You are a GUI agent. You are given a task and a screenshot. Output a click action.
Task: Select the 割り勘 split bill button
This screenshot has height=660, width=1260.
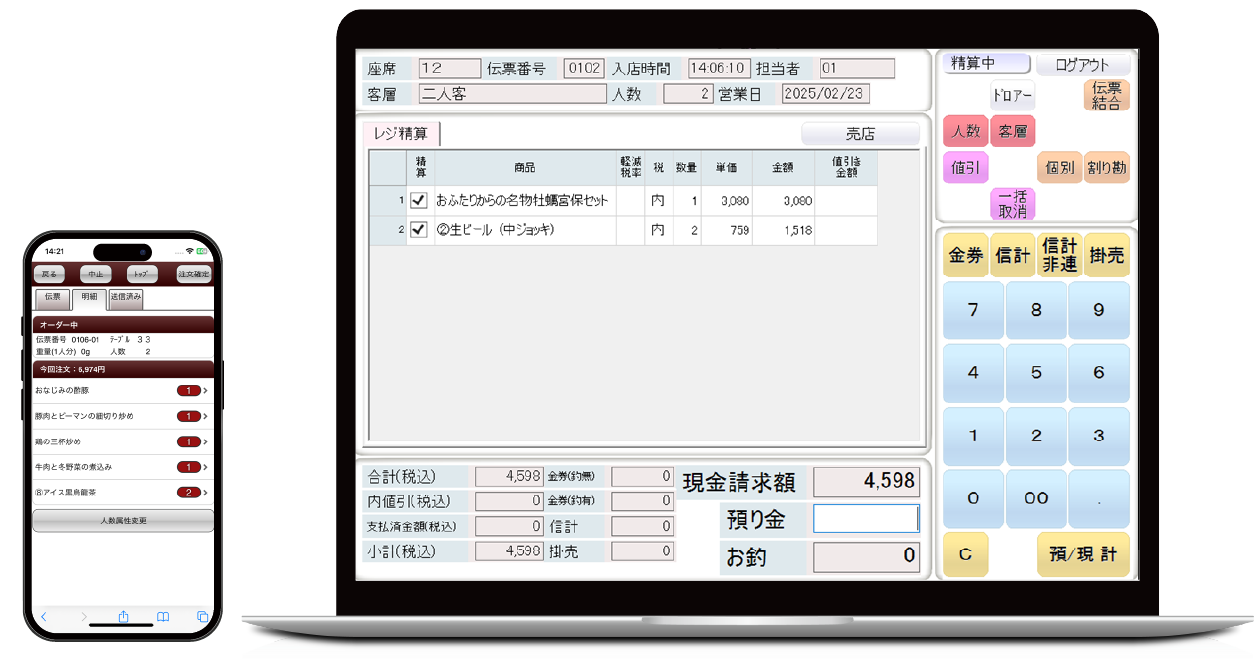(1106, 168)
